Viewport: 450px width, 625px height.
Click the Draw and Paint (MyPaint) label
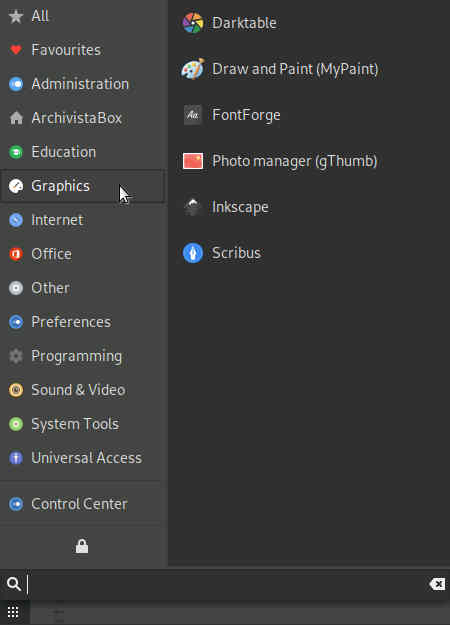(295, 69)
